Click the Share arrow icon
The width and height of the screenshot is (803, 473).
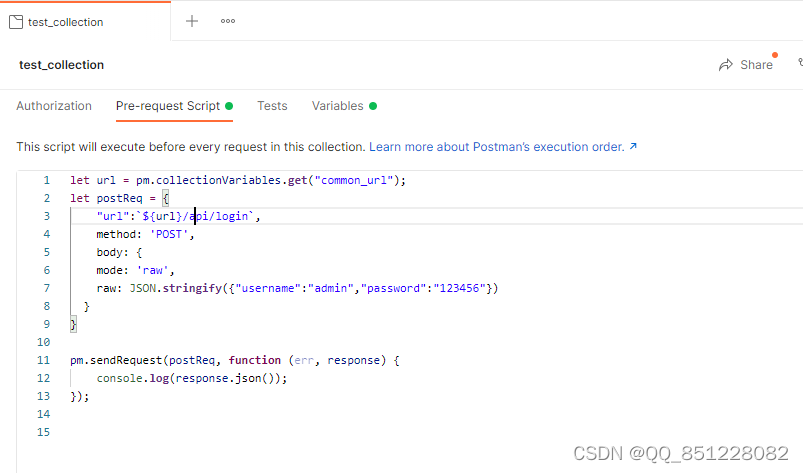coord(726,65)
